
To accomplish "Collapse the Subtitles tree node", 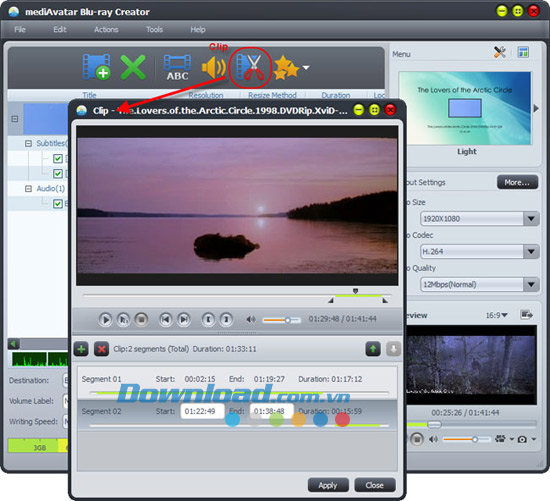I will 28,143.
